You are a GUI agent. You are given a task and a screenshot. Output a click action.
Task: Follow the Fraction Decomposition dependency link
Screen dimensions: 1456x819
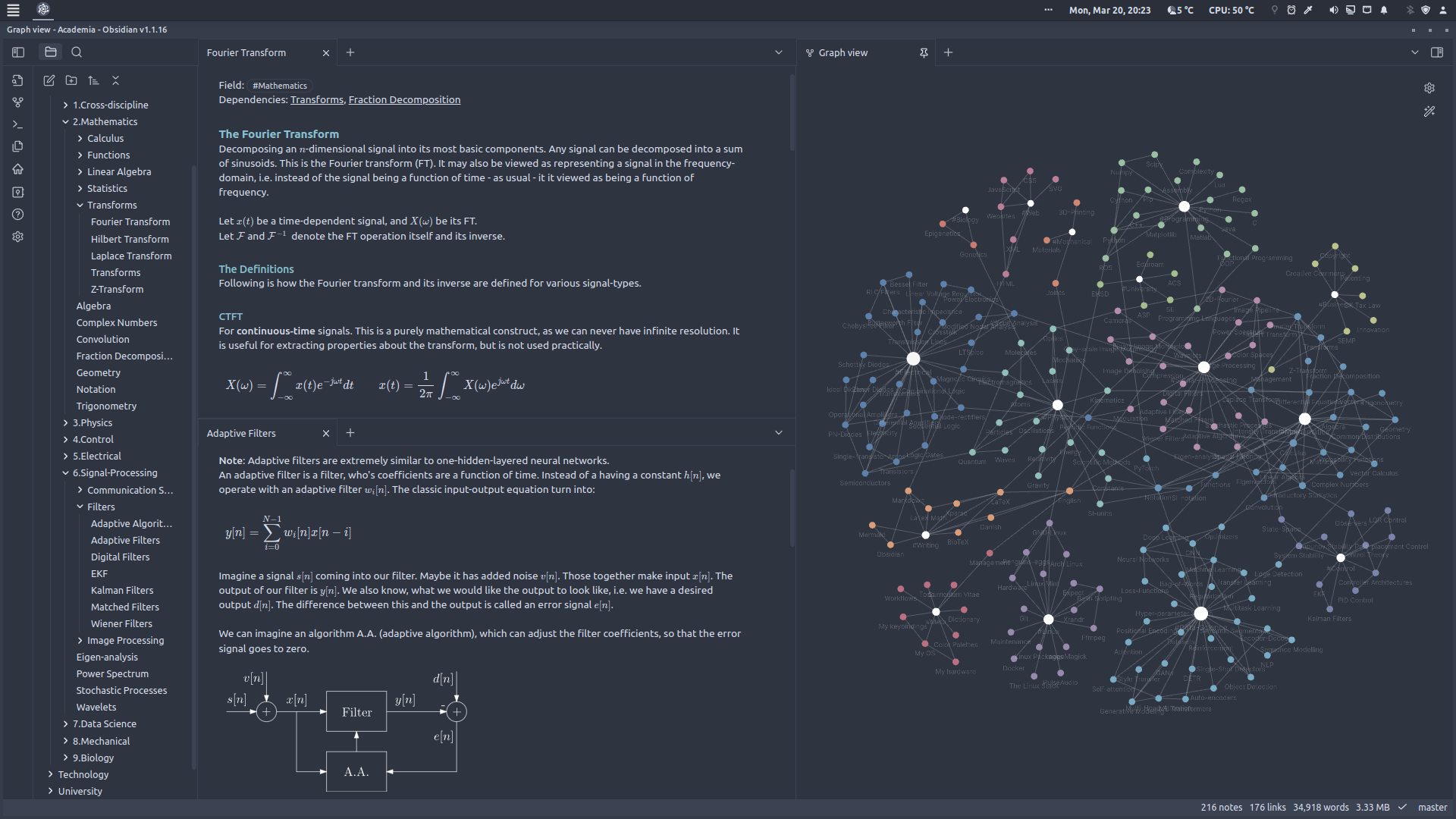(404, 99)
